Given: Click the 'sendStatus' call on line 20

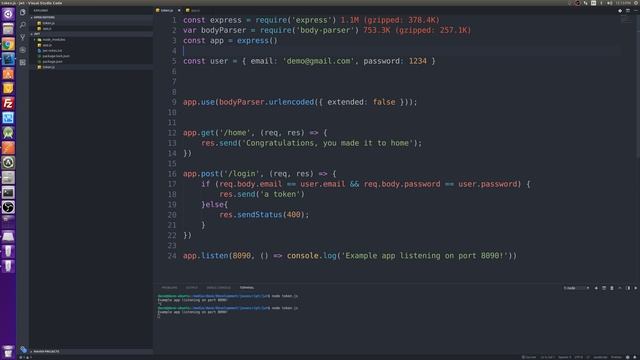Looking at the screenshot, I should pos(259,215).
